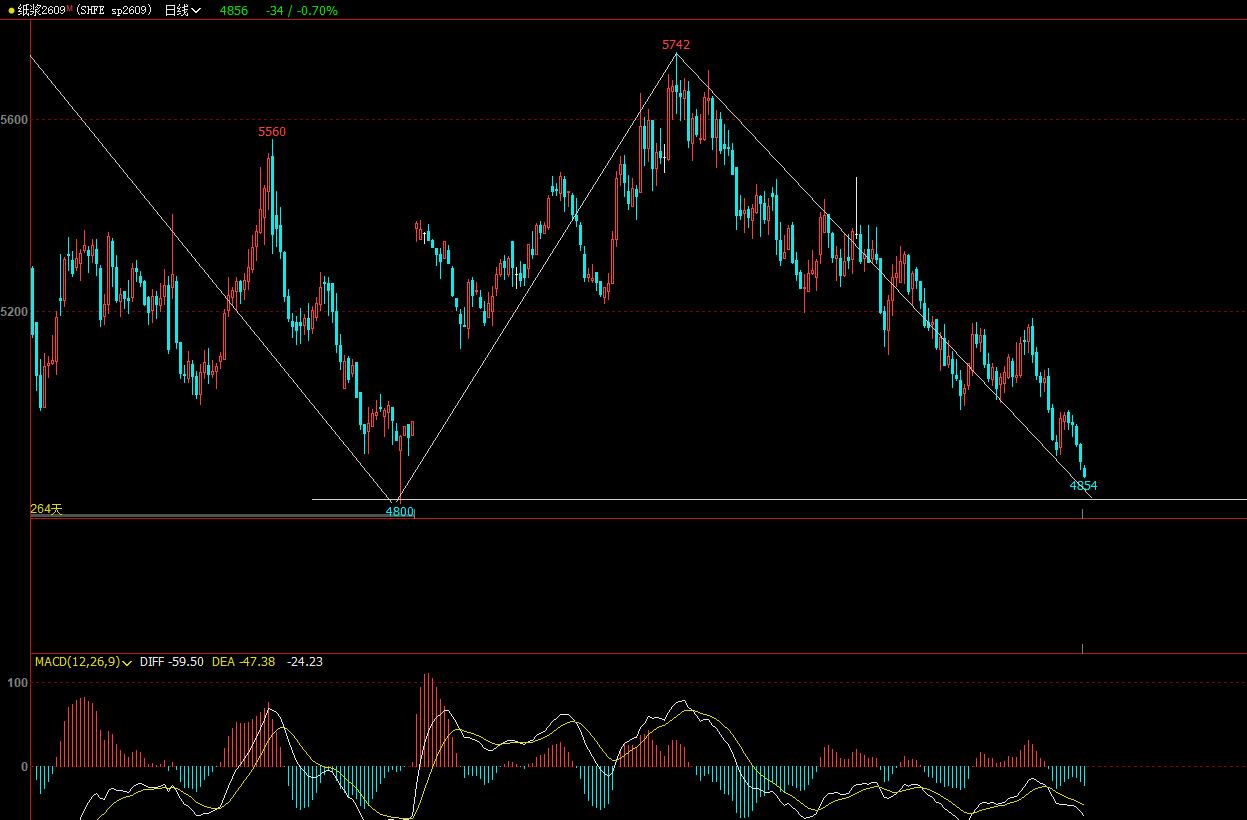This screenshot has height=820, width=1247.
Task: Click the 5560 high price label
Action: click(272, 132)
